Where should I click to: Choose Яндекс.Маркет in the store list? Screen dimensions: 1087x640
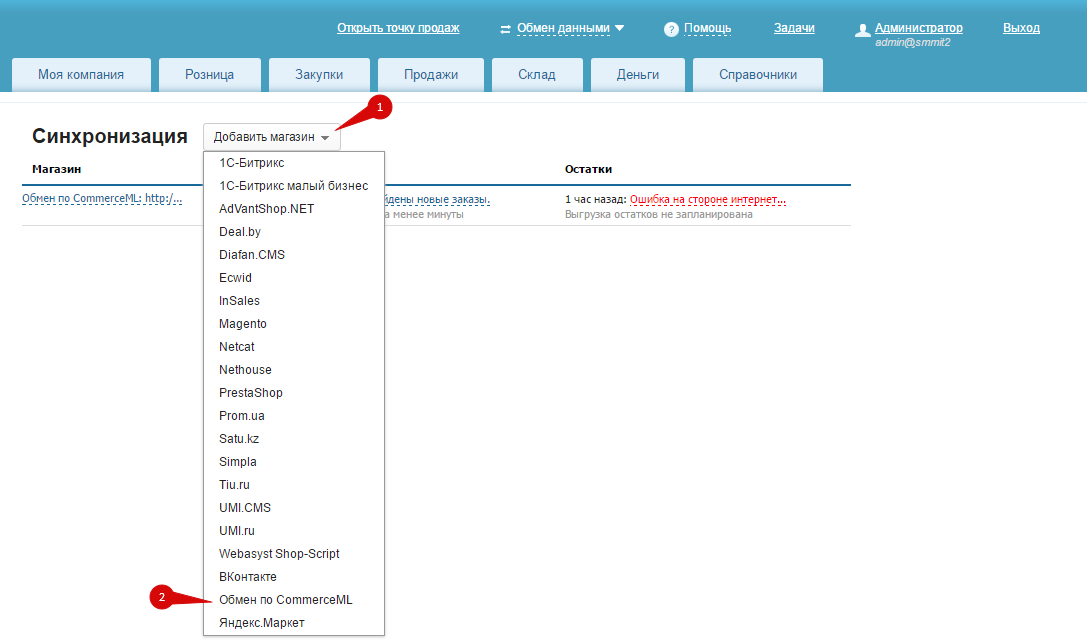pyautogui.click(x=261, y=623)
